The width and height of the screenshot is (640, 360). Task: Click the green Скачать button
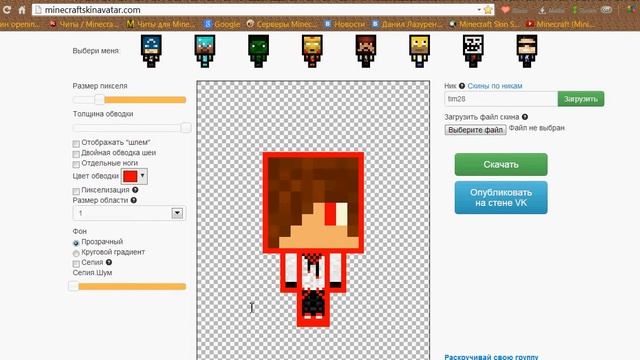point(501,164)
